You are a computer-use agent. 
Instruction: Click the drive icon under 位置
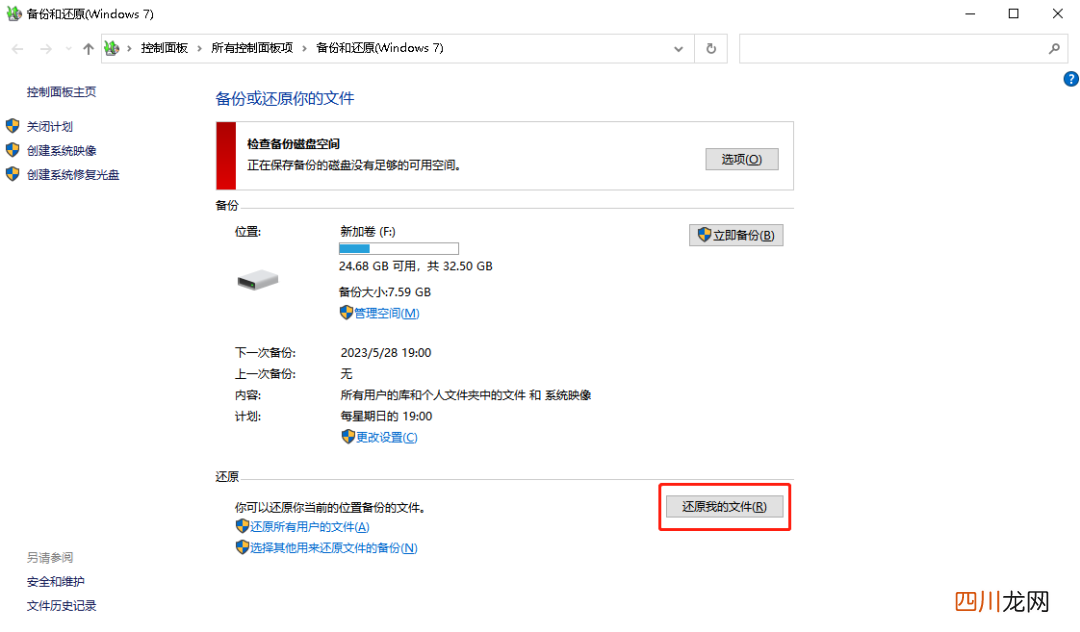click(258, 280)
